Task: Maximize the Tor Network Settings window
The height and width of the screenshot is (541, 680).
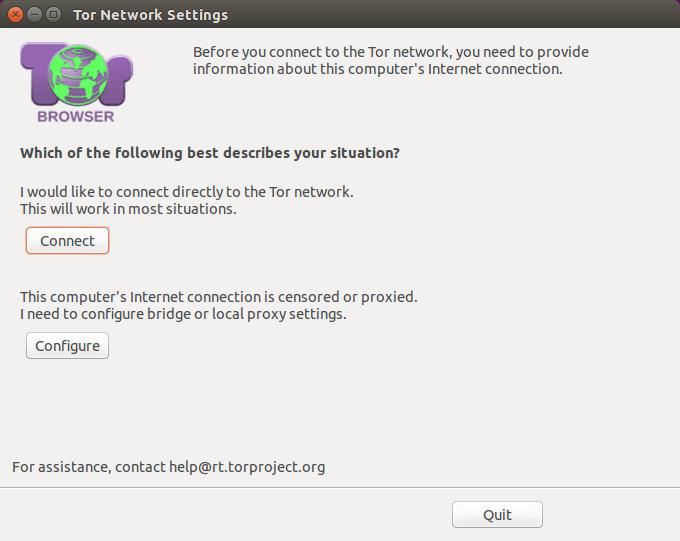Action: (53, 14)
